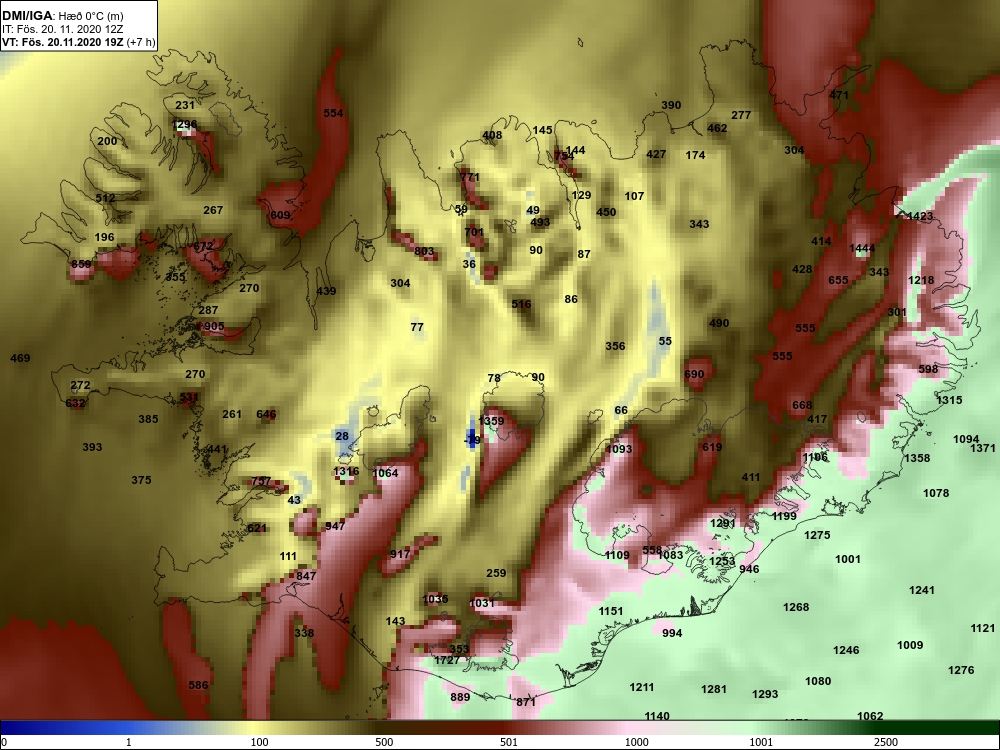Click the map value "231"
The width and height of the screenshot is (1000, 750).
tap(185, 106)
